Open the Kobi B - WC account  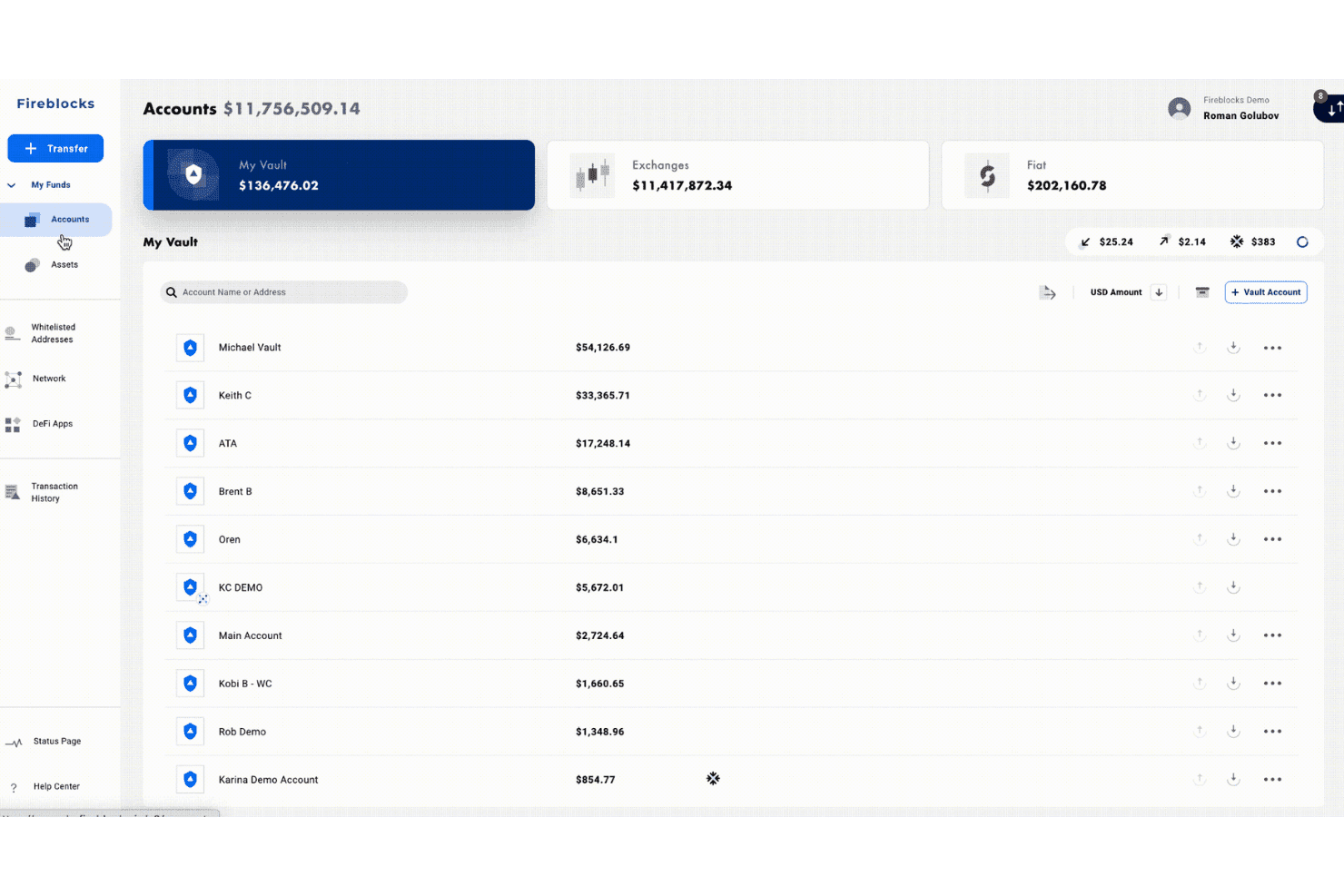point(245,684)
